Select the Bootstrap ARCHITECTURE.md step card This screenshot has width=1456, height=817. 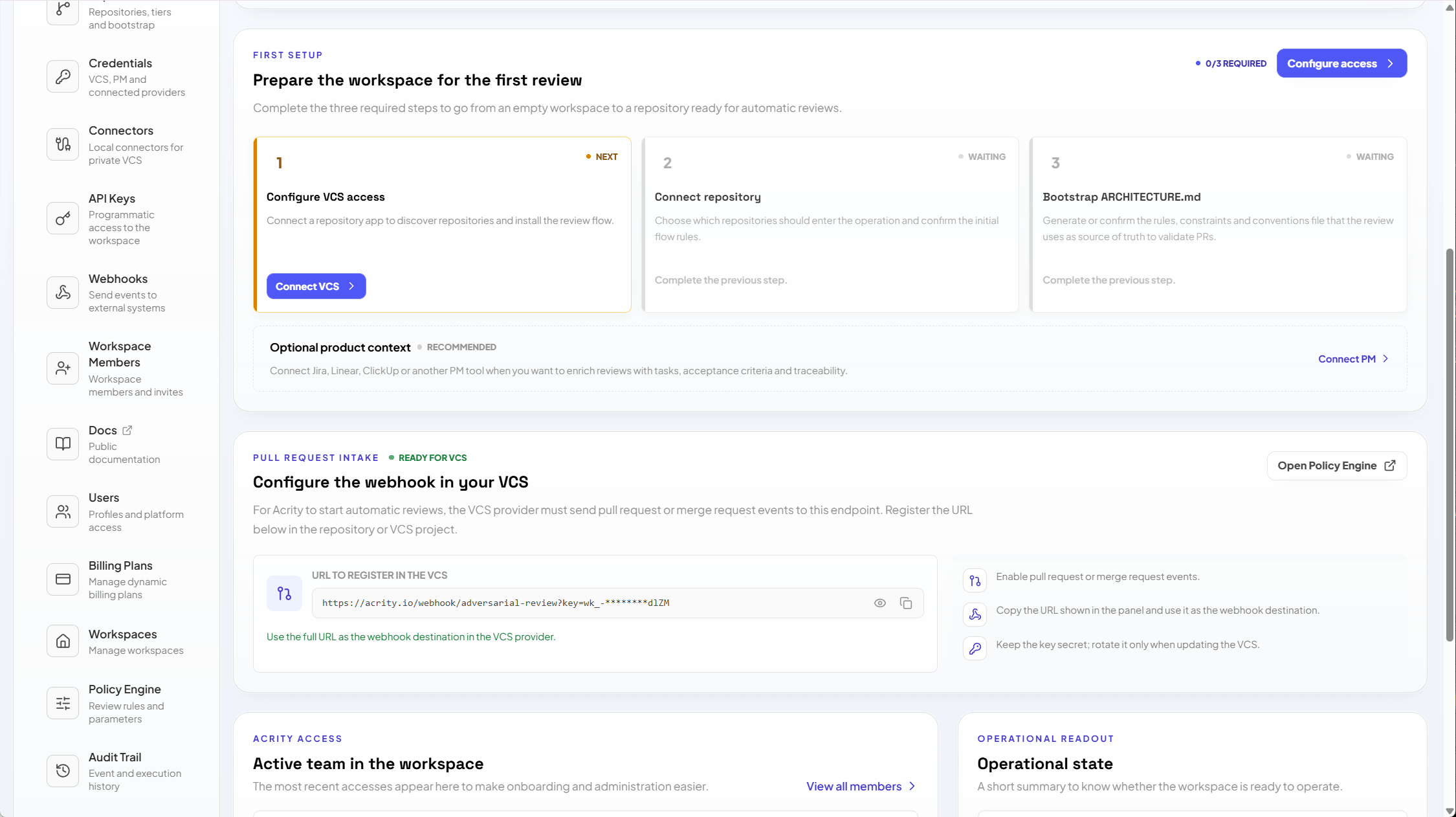1218,224
